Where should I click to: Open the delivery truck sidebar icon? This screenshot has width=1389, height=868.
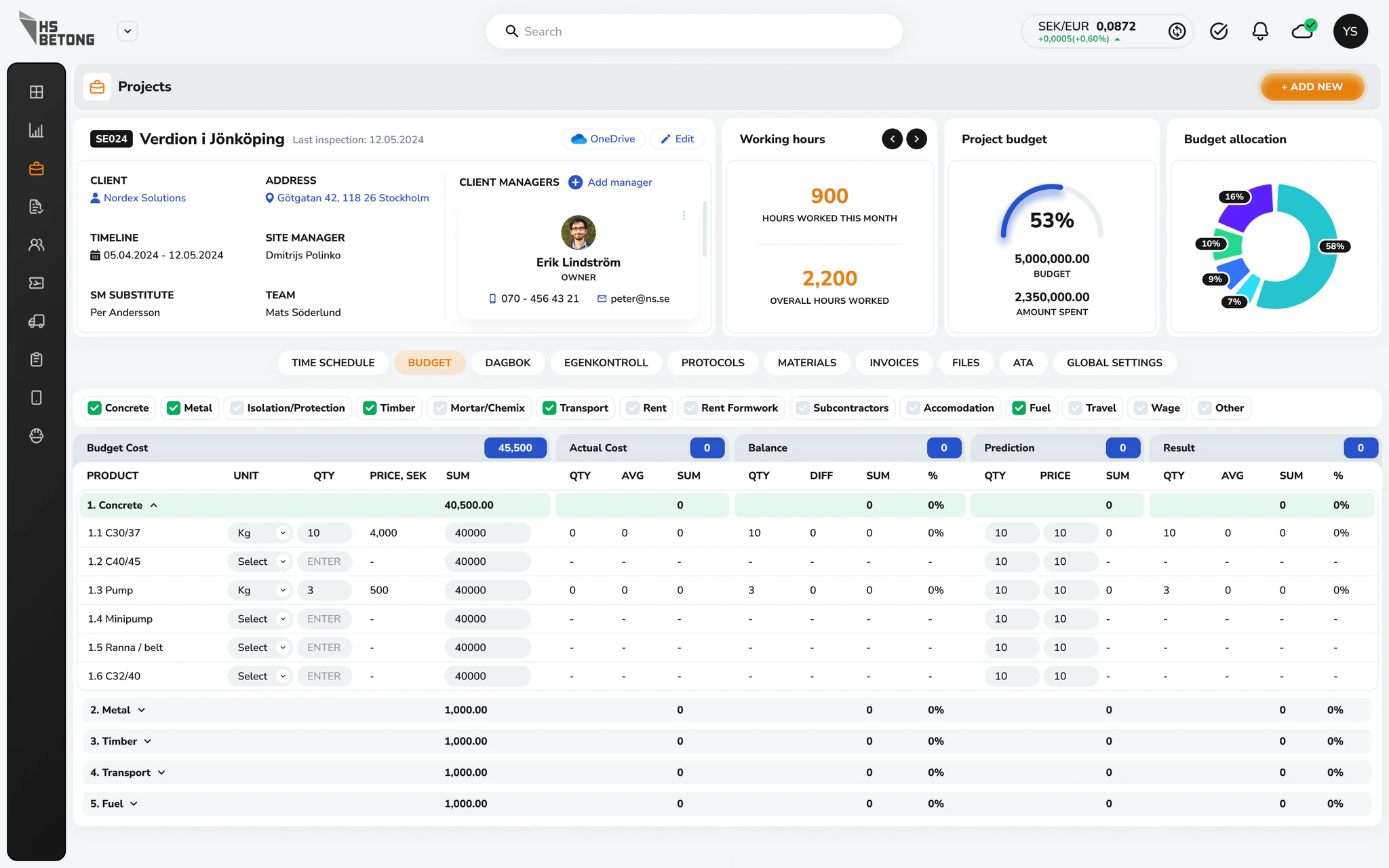click(x=37, y=321)
